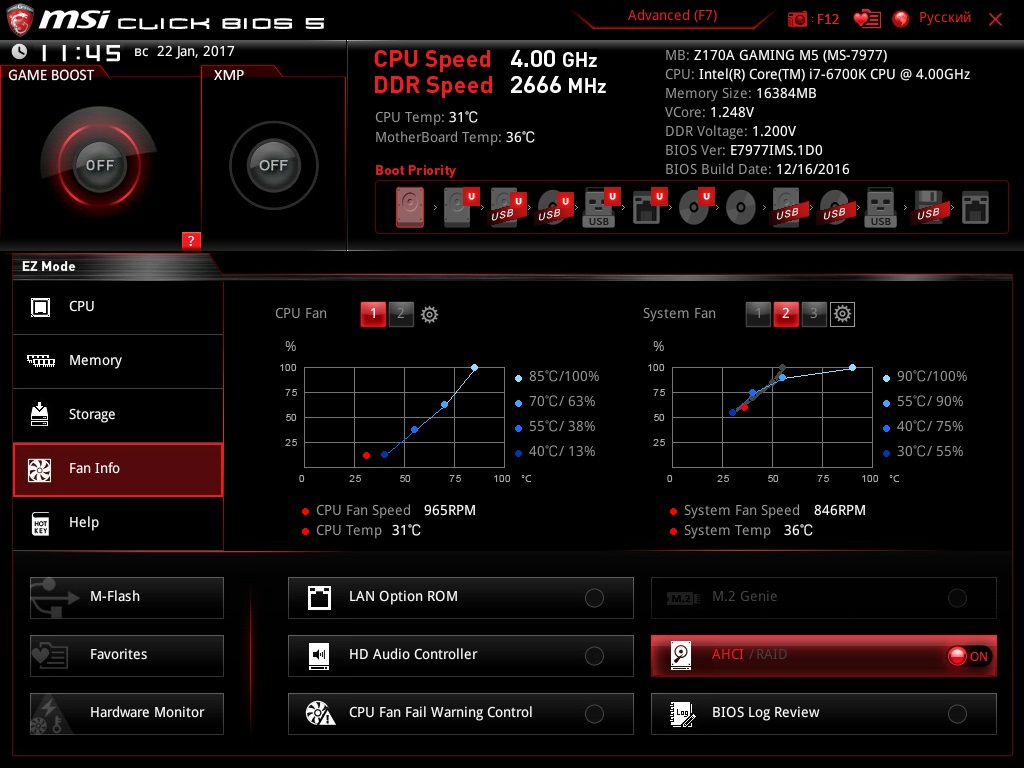Open Hardware Monitor

point(127,713)
